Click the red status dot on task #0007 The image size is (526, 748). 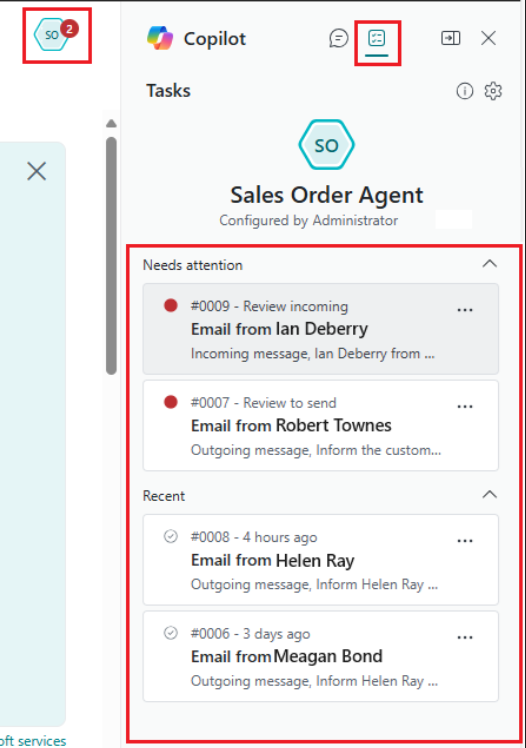pos(171,402)
